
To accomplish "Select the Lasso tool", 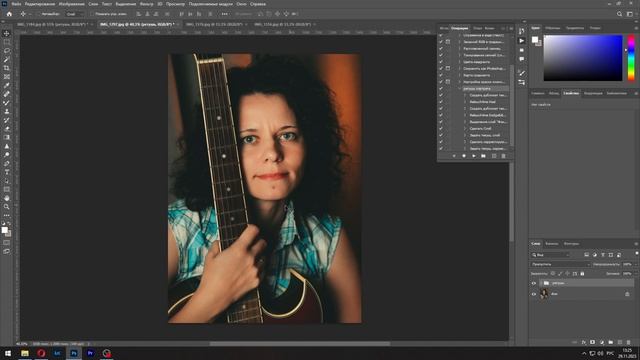I will [7, 51].
